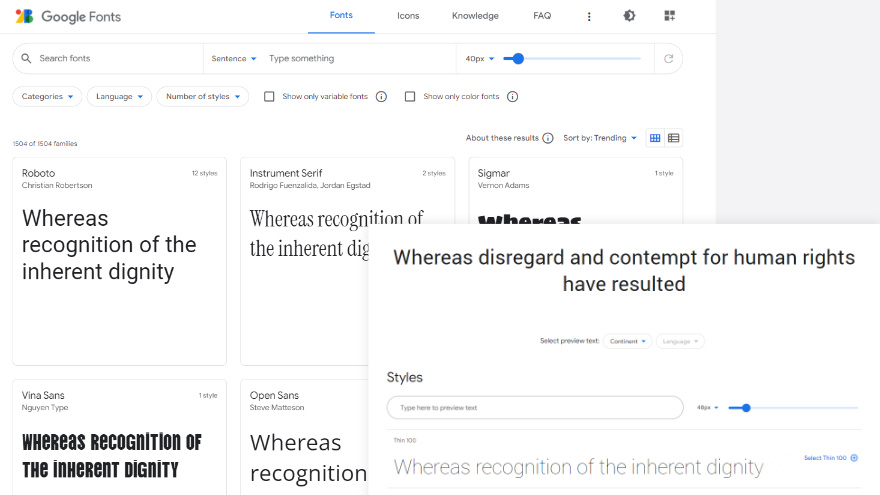Viewport: 880px width, 495px height.
Task: Check the Show only color fonts box
Action: [x=410, y=97]
